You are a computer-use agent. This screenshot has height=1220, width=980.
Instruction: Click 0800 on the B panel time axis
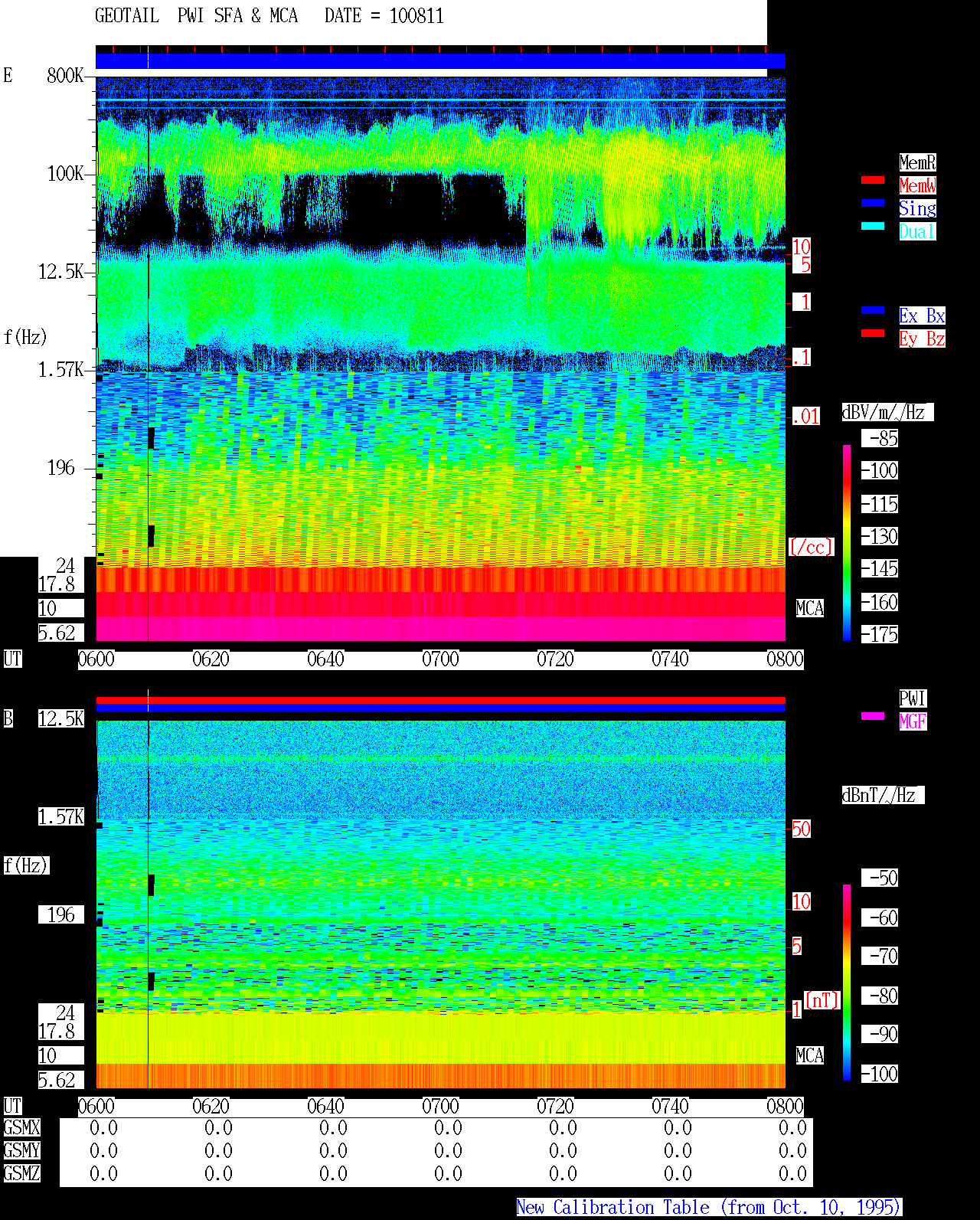tap(785, 1106)
